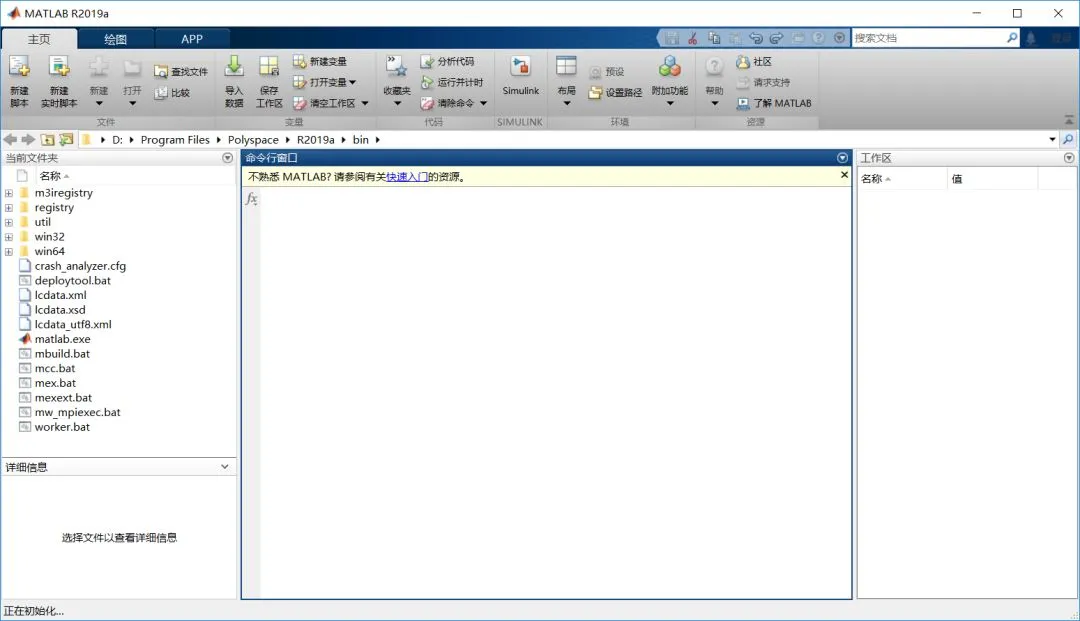This screenshot has height=621, width=1080.
Task: Open the New (新建) dropdown arrow
Action: [98, 104]
